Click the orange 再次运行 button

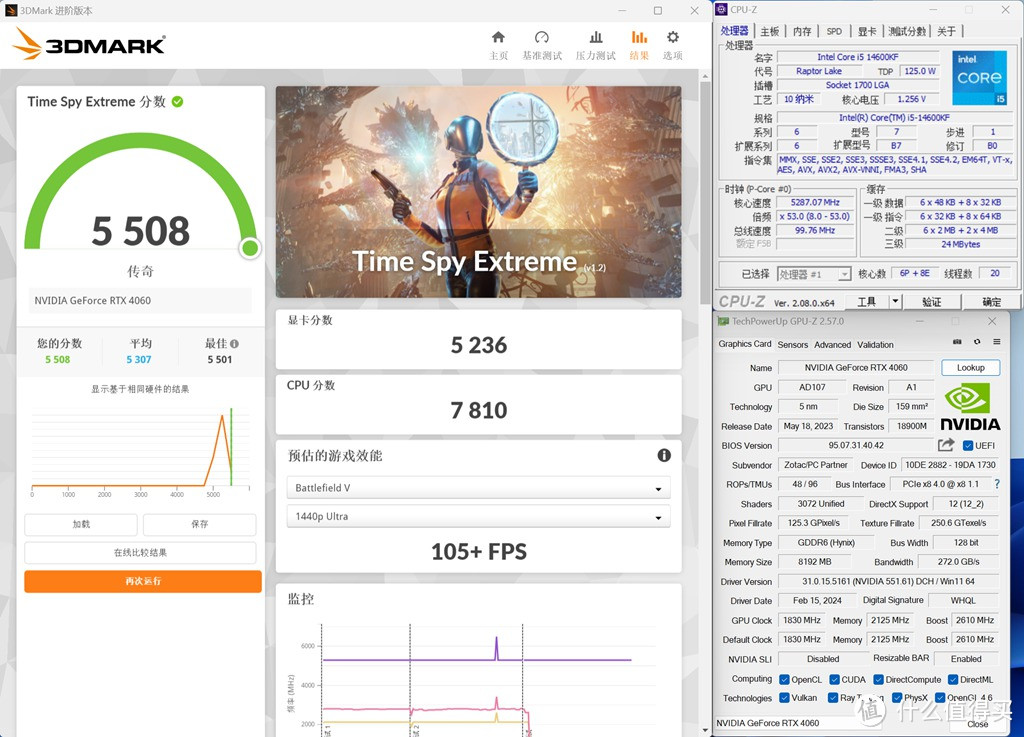pyautogui.click(x=143, y=581)
